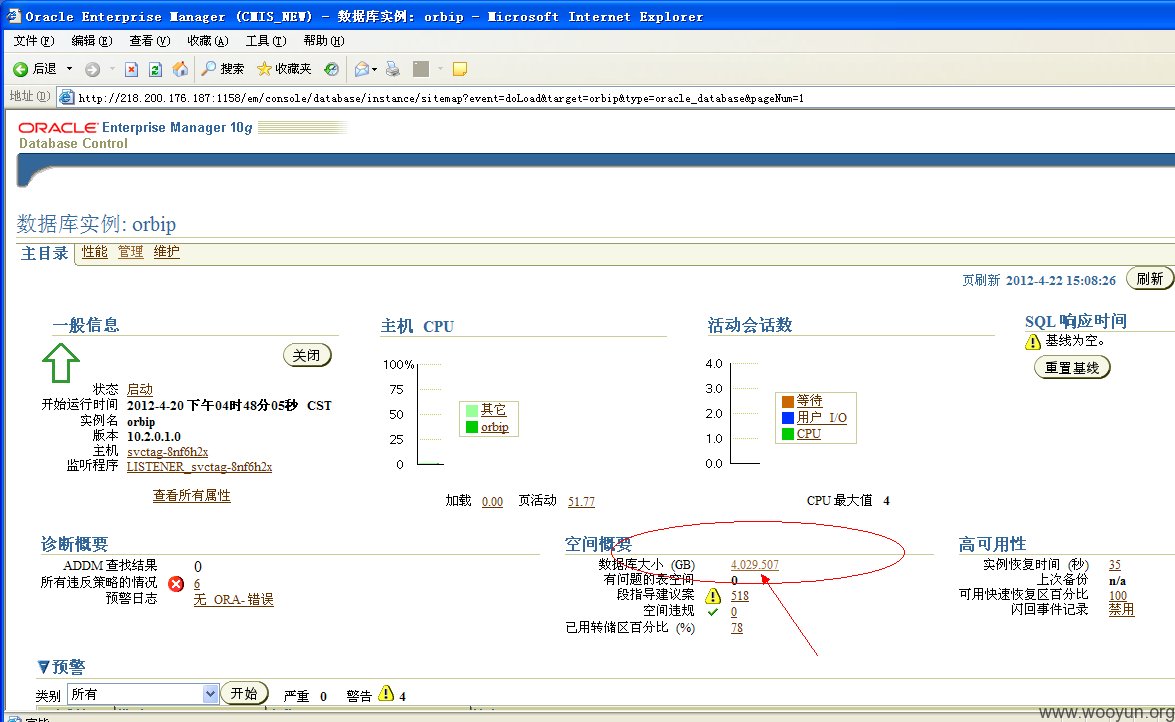This screenshot has width=1175, height=722.
Task: Open the 工具(T) menu
Action: click(x=266, y=40)
